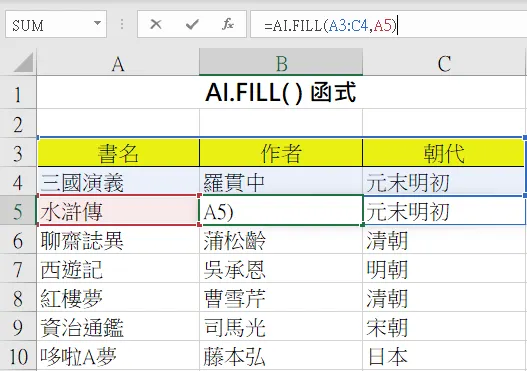The height and width of the screenshot is (371, 527).
Task: Select all cells with corner triangle
Action: pyautogui.click(x=23, y=63)
